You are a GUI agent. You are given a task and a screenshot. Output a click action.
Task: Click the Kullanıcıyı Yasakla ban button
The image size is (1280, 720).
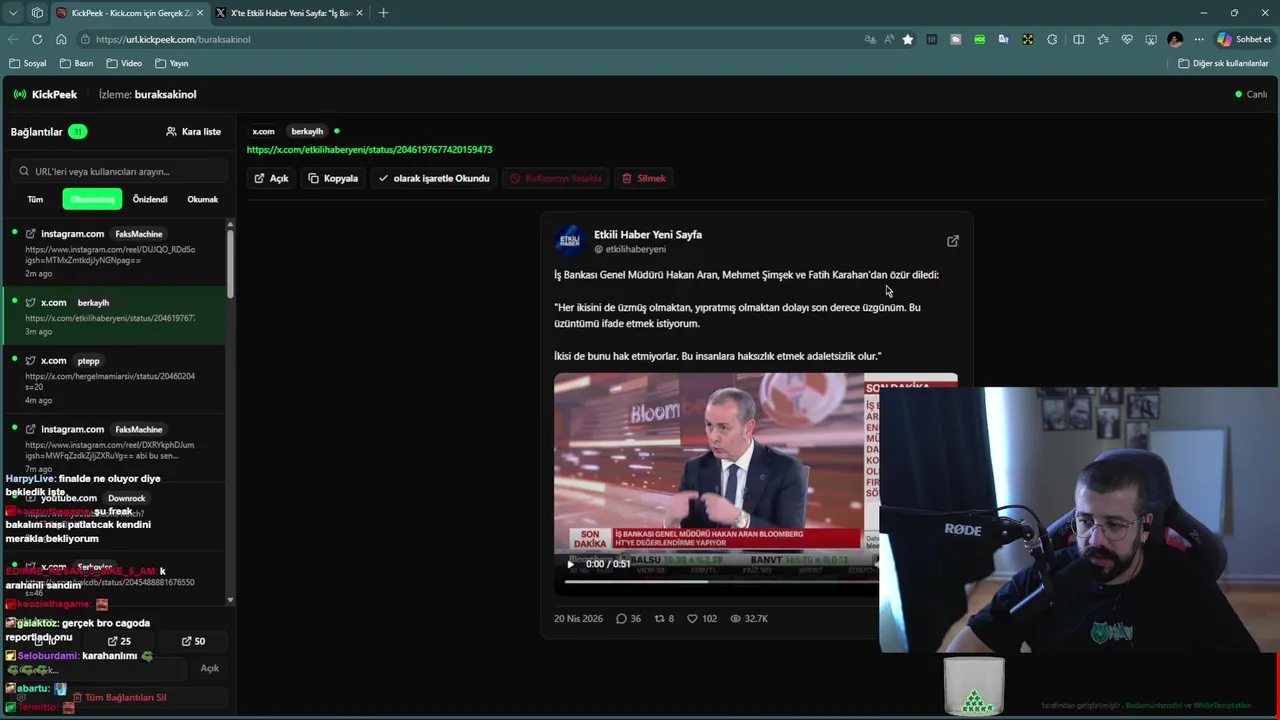click(x=556, y=178)
